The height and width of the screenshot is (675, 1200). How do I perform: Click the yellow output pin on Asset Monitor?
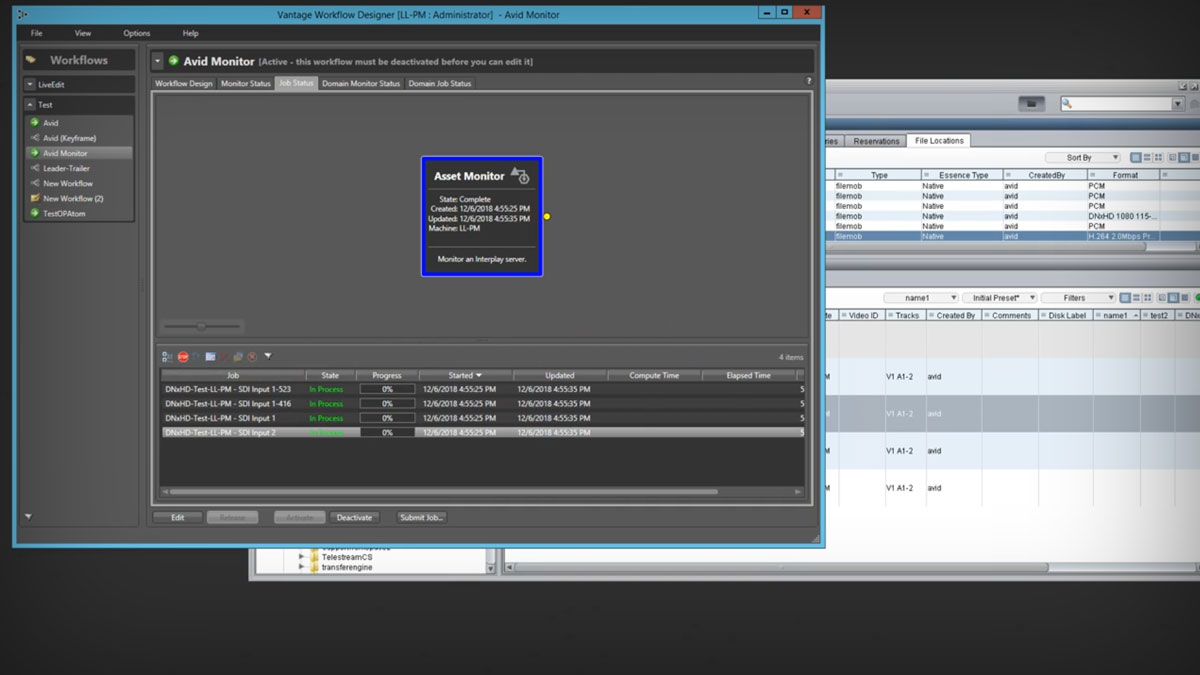point(547,216)
